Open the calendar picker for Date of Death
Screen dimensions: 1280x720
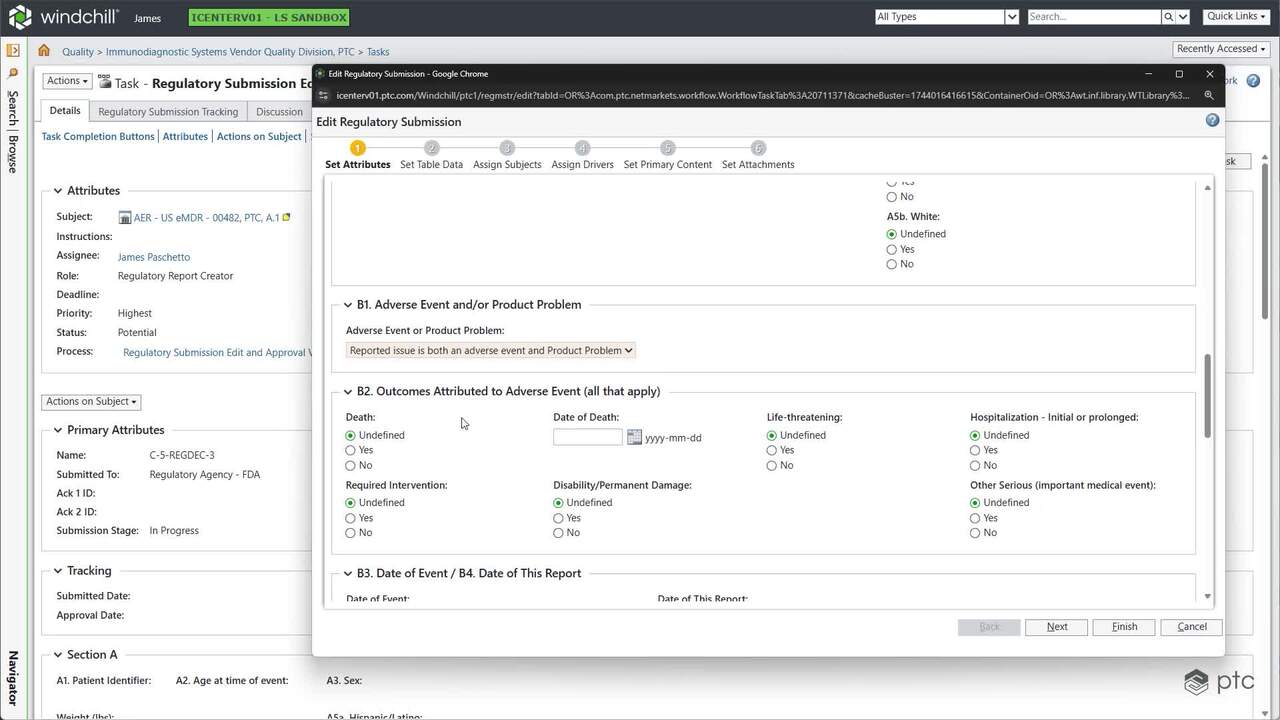[634, 437]
